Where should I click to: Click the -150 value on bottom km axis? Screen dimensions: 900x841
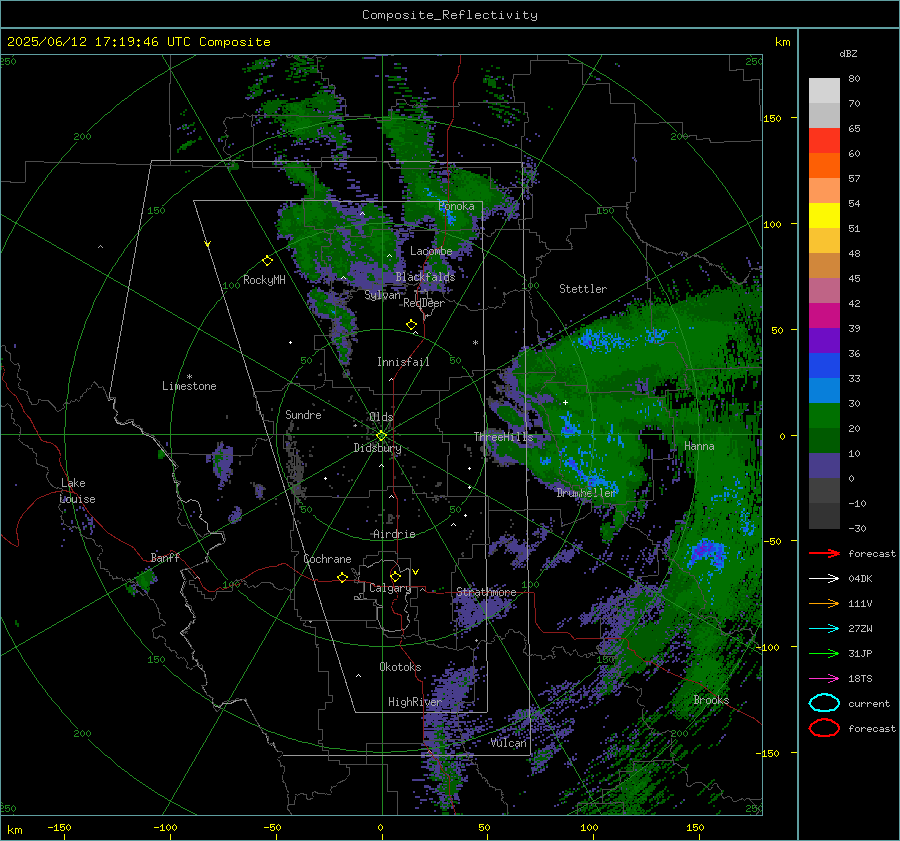tap(60, 828)
